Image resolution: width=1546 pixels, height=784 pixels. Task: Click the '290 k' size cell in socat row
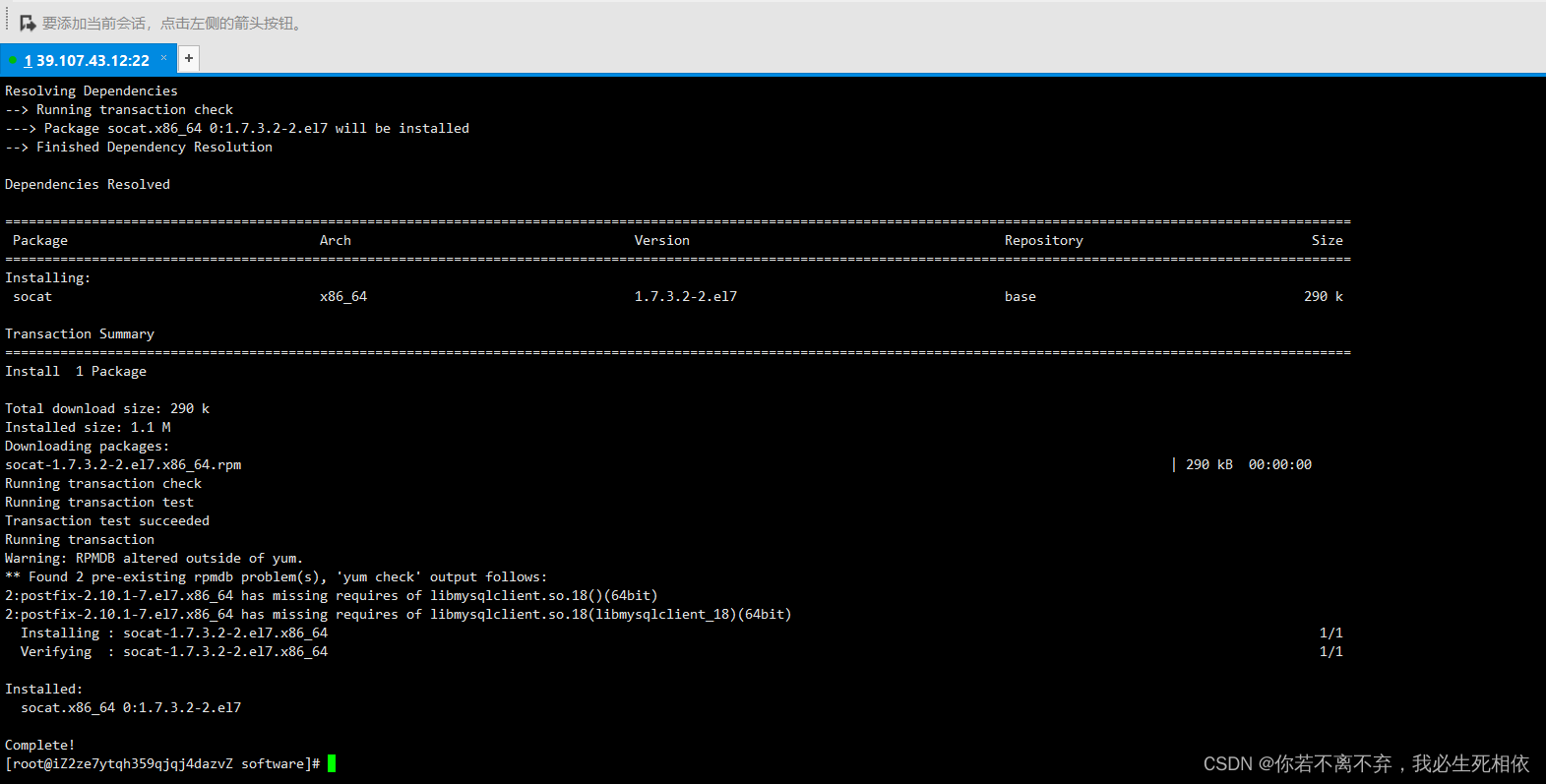coord(1324,296)
